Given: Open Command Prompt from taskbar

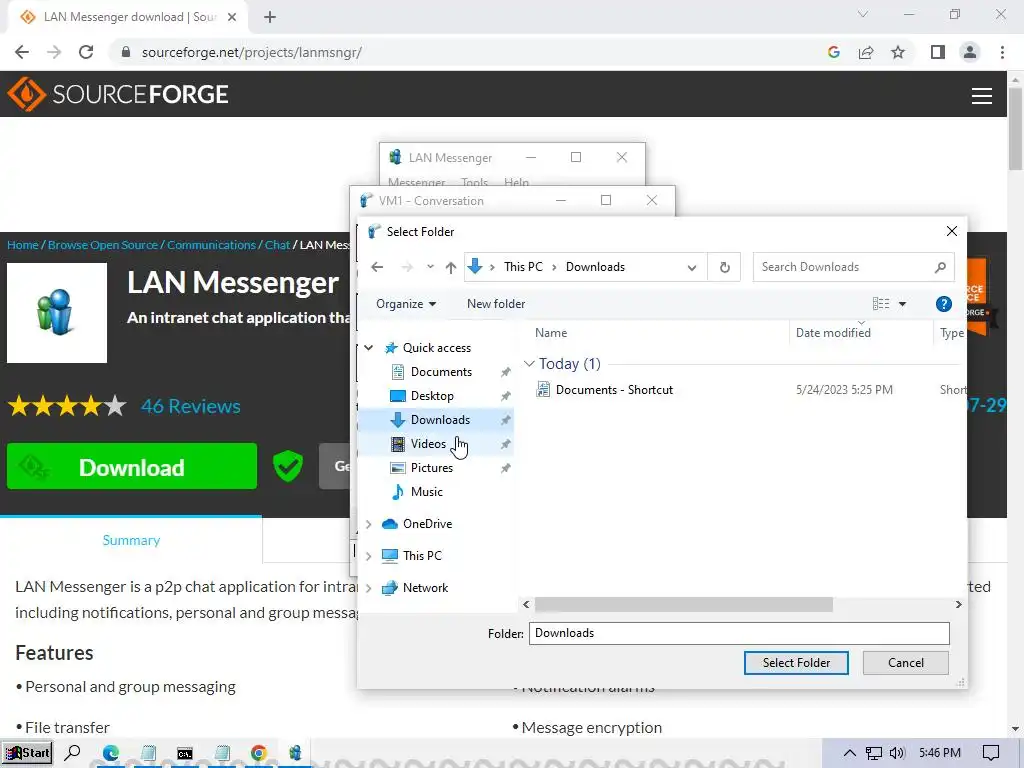Looking at the screenshot, I should (x=185, y=753).
